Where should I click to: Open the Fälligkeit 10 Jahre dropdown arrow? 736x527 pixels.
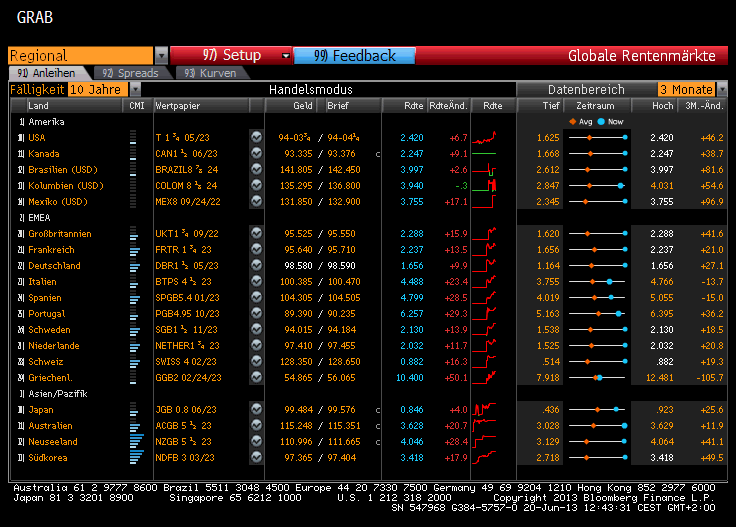click(135, 89)
